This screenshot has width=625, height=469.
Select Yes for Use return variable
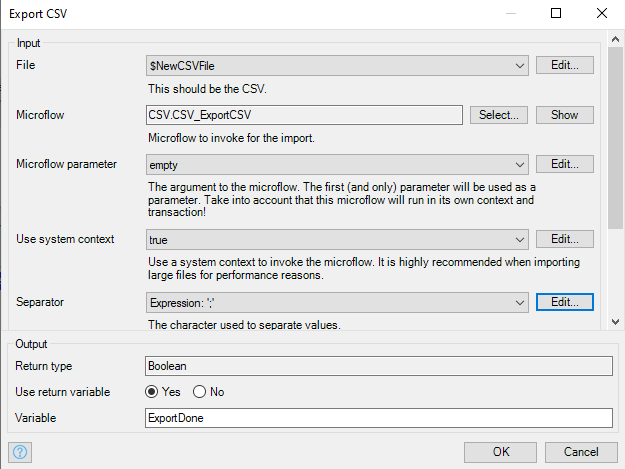point(151,392)
